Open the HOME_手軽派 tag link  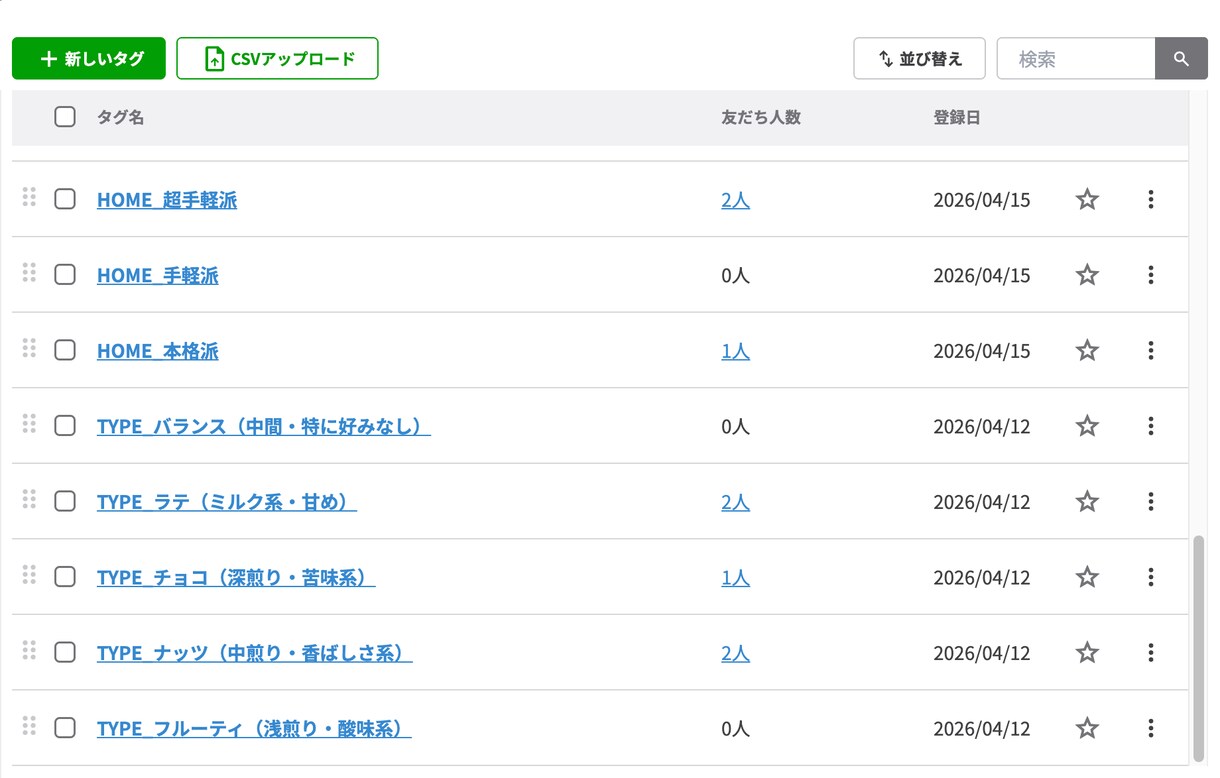pyautogui.click(x=158, y=276)
